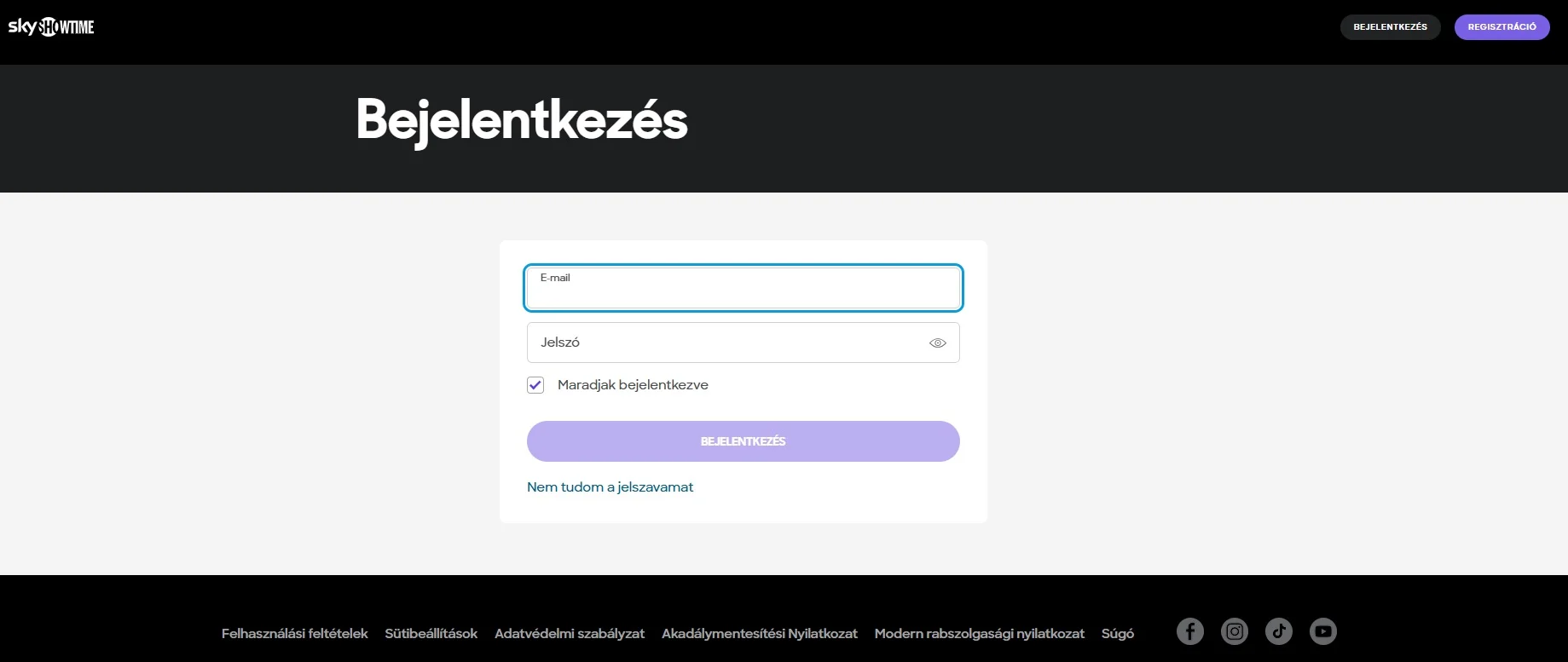
Task: Open 'Nem tudom a jelszavamat' link
Action: (610, 487)
